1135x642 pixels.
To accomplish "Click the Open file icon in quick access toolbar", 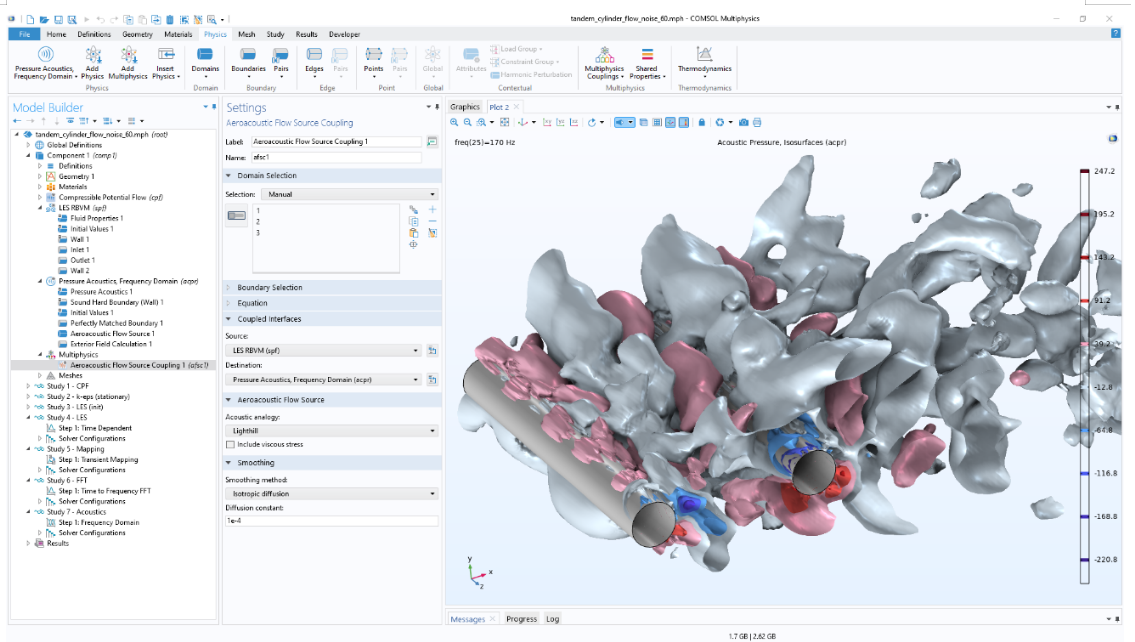I will coord(44,19).
